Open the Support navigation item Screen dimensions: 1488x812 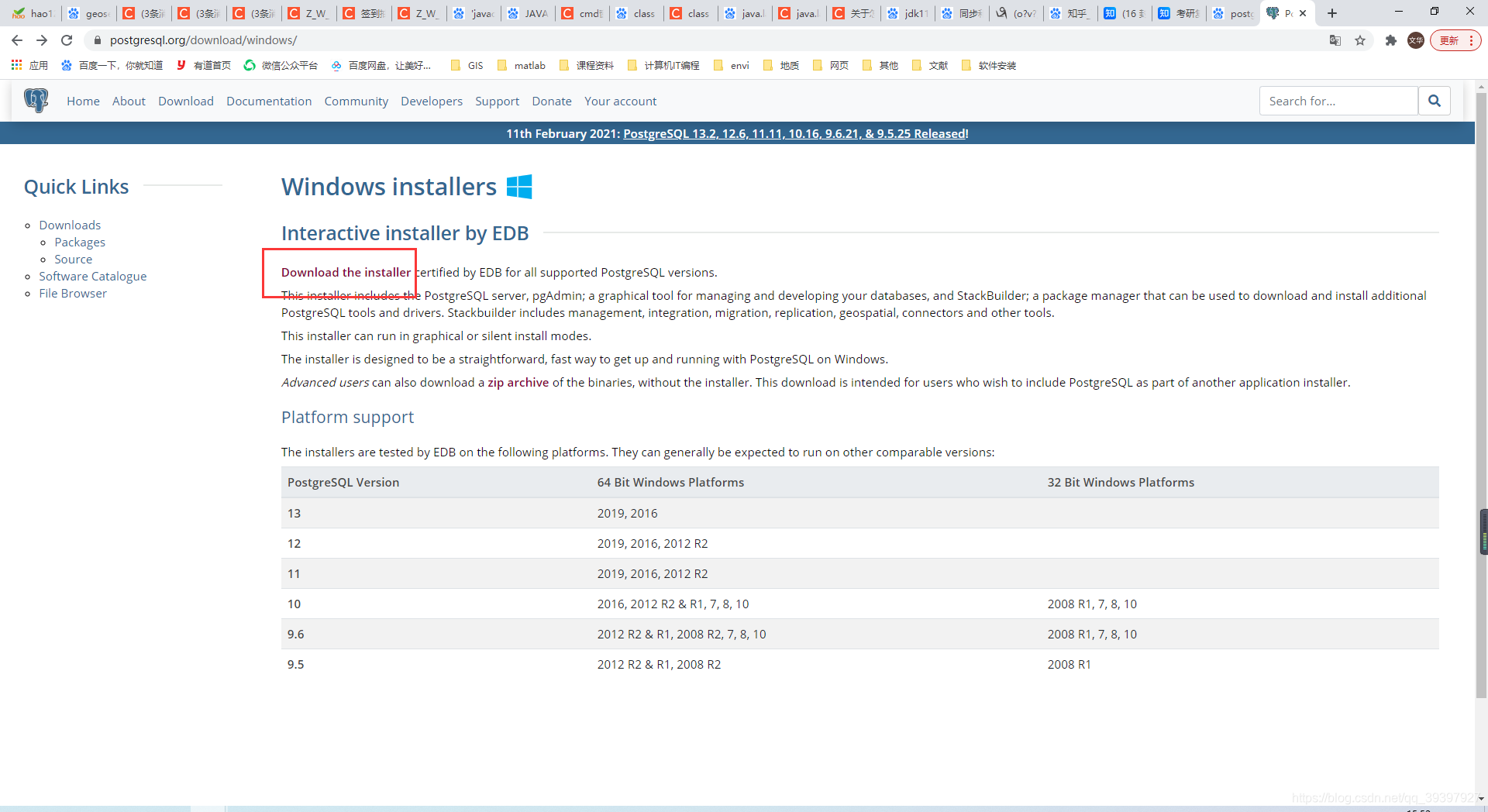coord(498,101)
